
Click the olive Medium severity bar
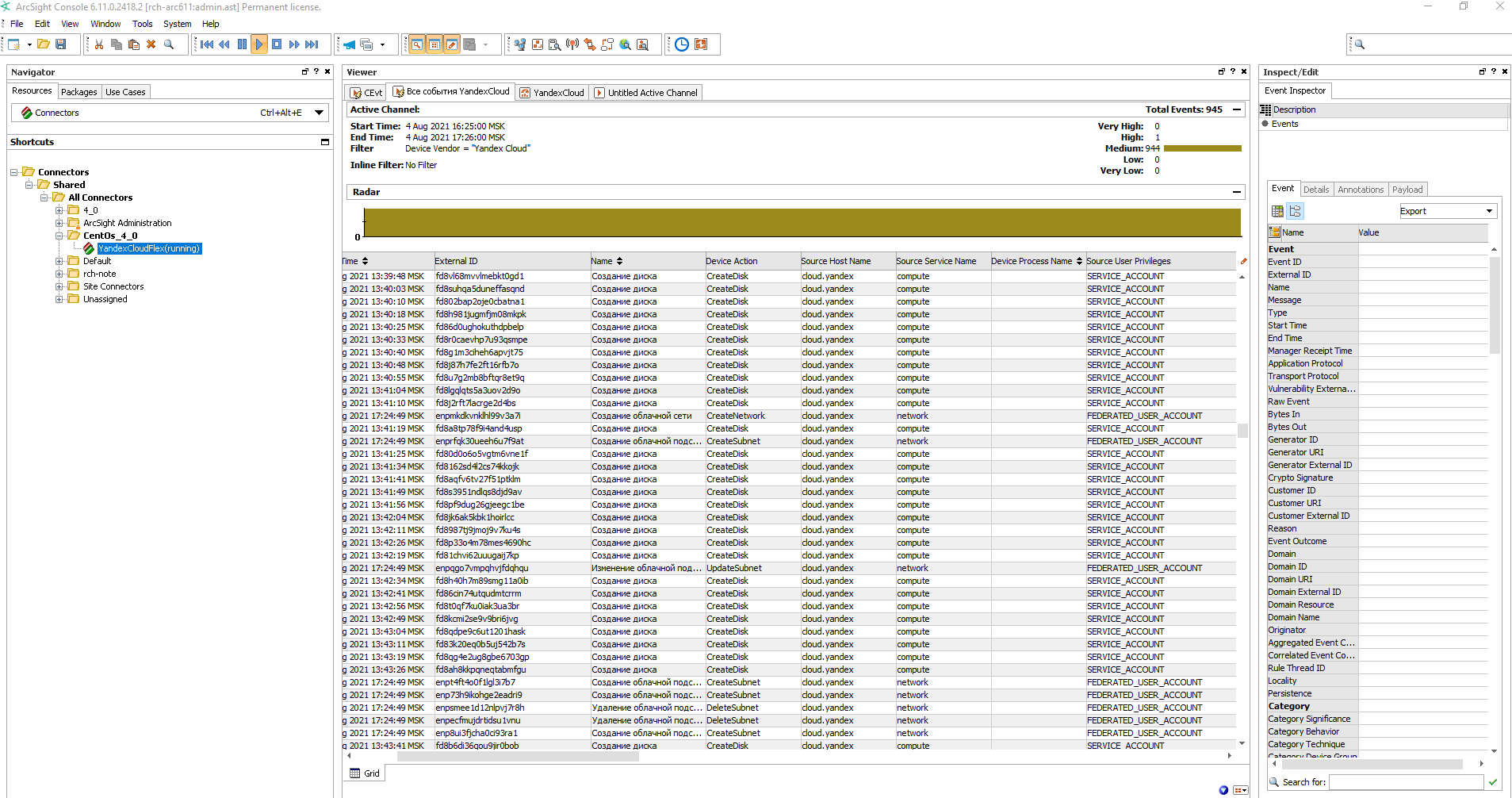tap(1202, 148)
